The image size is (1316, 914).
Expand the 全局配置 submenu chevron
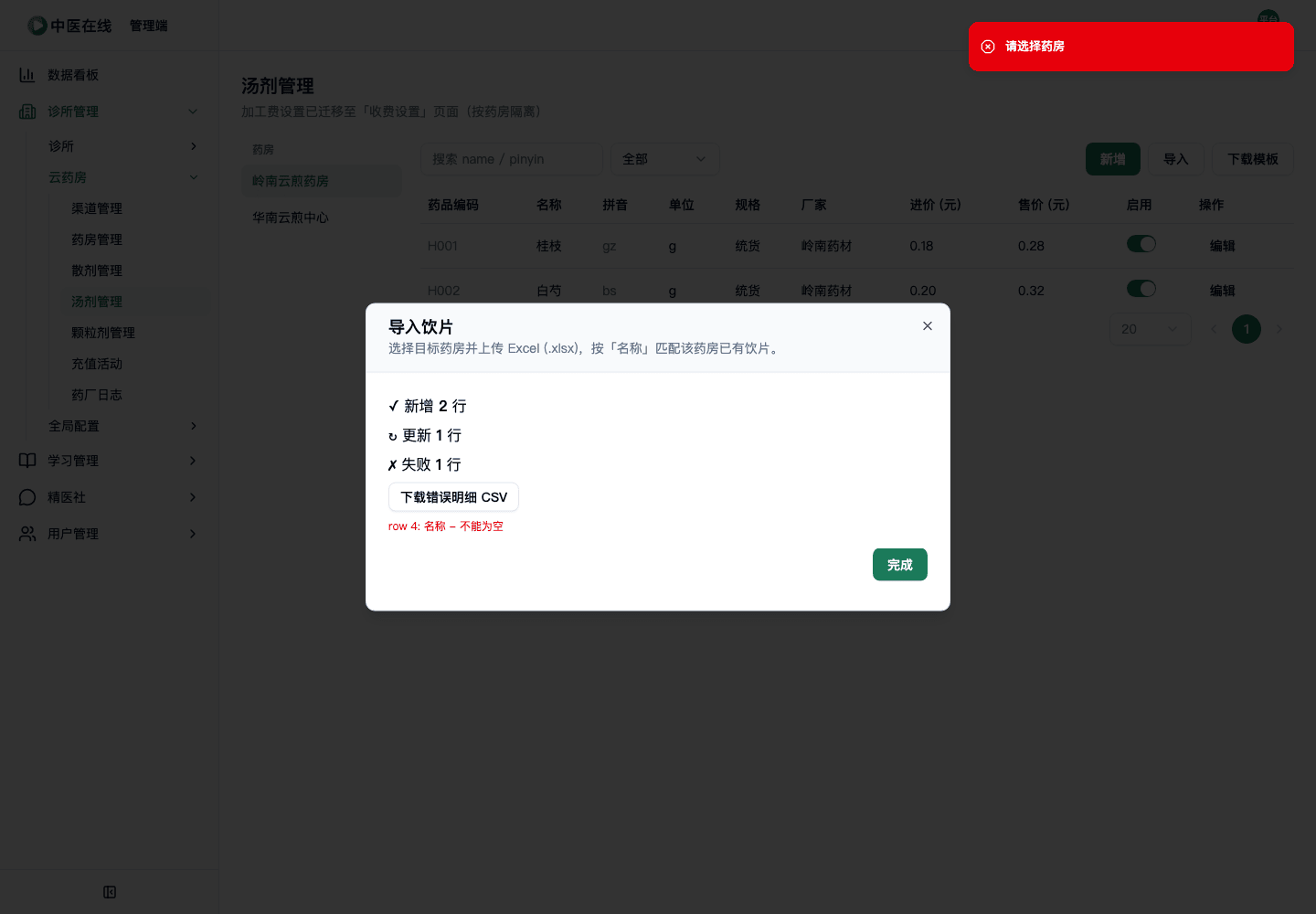point(193,426)
